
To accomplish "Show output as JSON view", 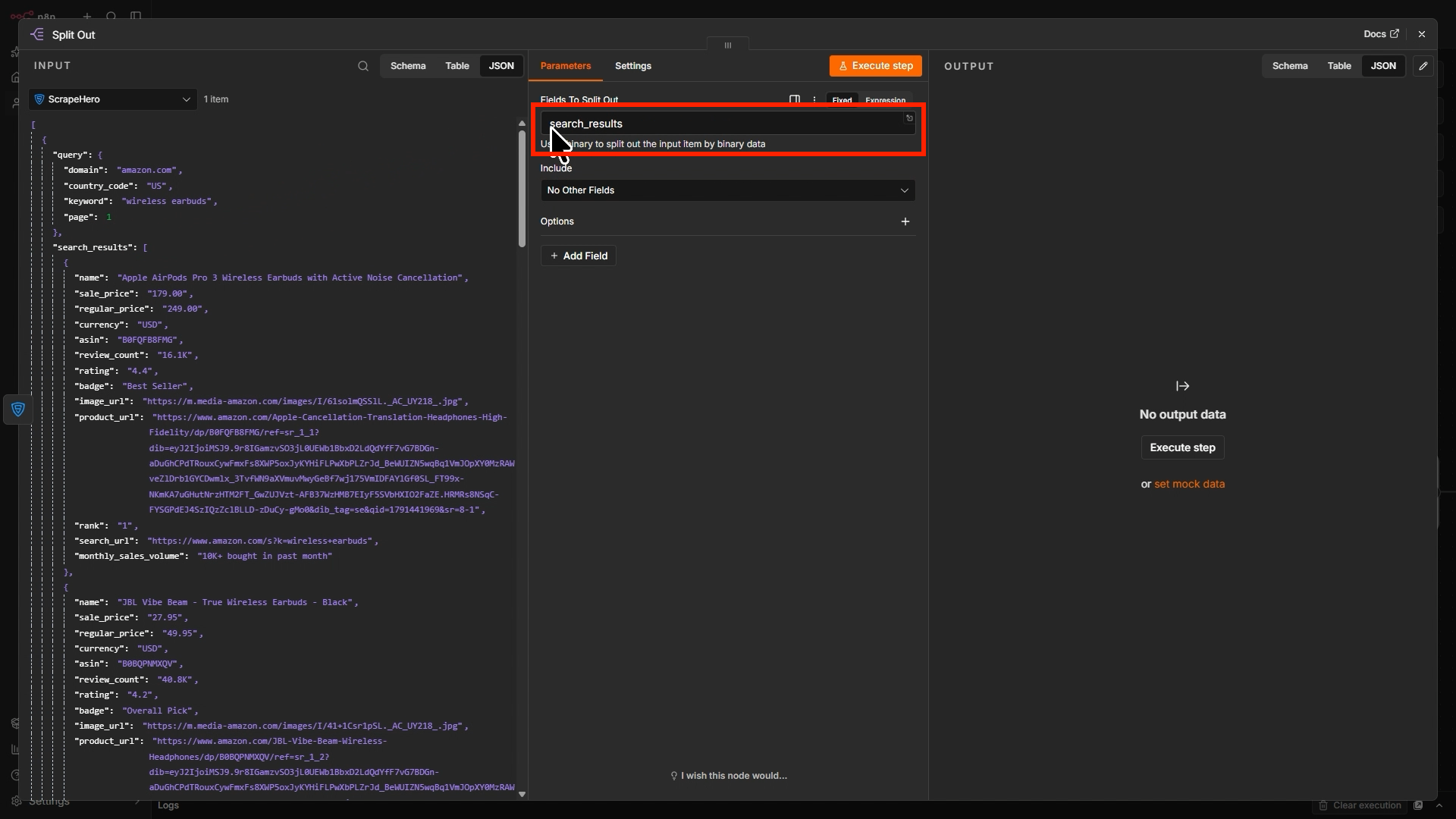I will pyautogui.click(x=1383, y=66).
